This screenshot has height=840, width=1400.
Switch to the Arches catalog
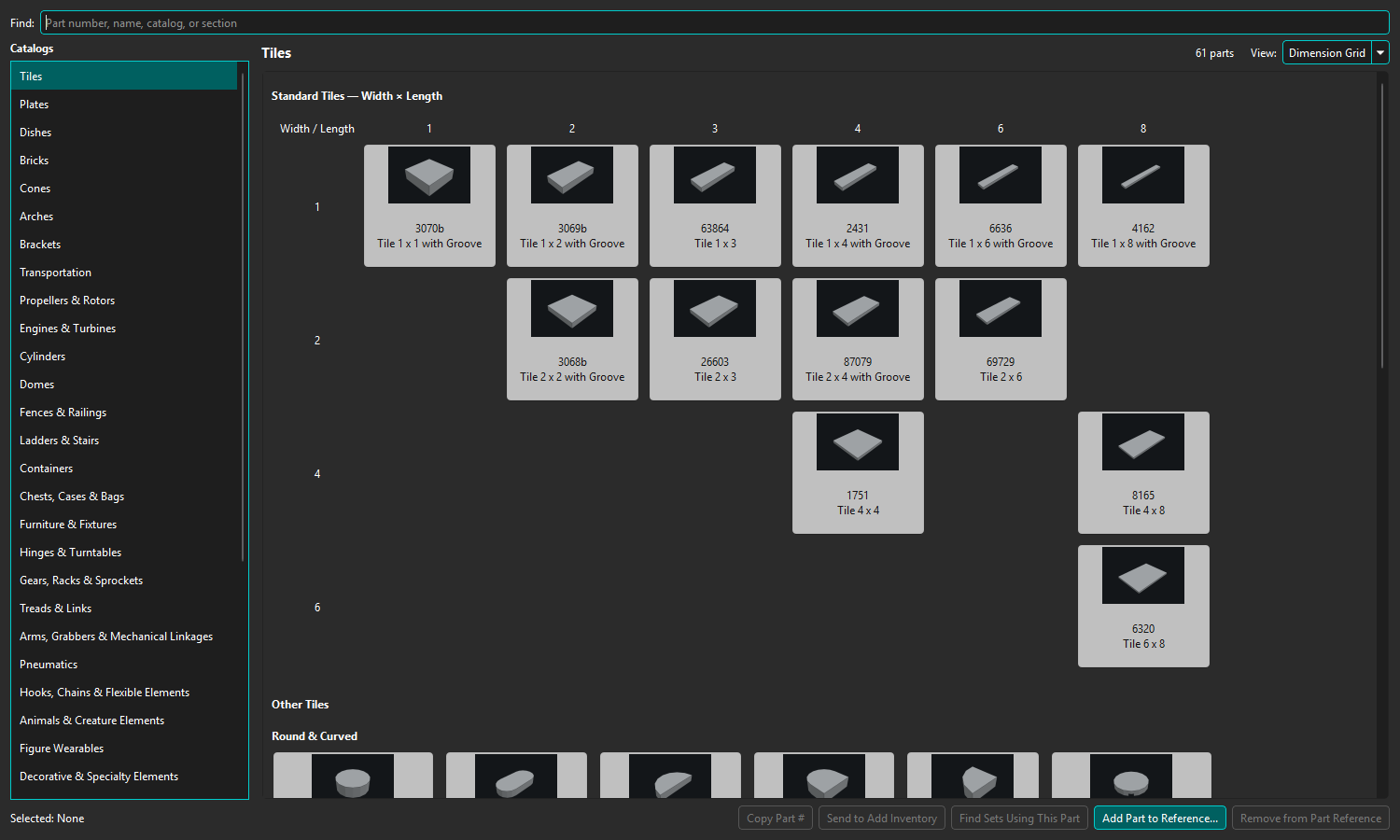124,217
